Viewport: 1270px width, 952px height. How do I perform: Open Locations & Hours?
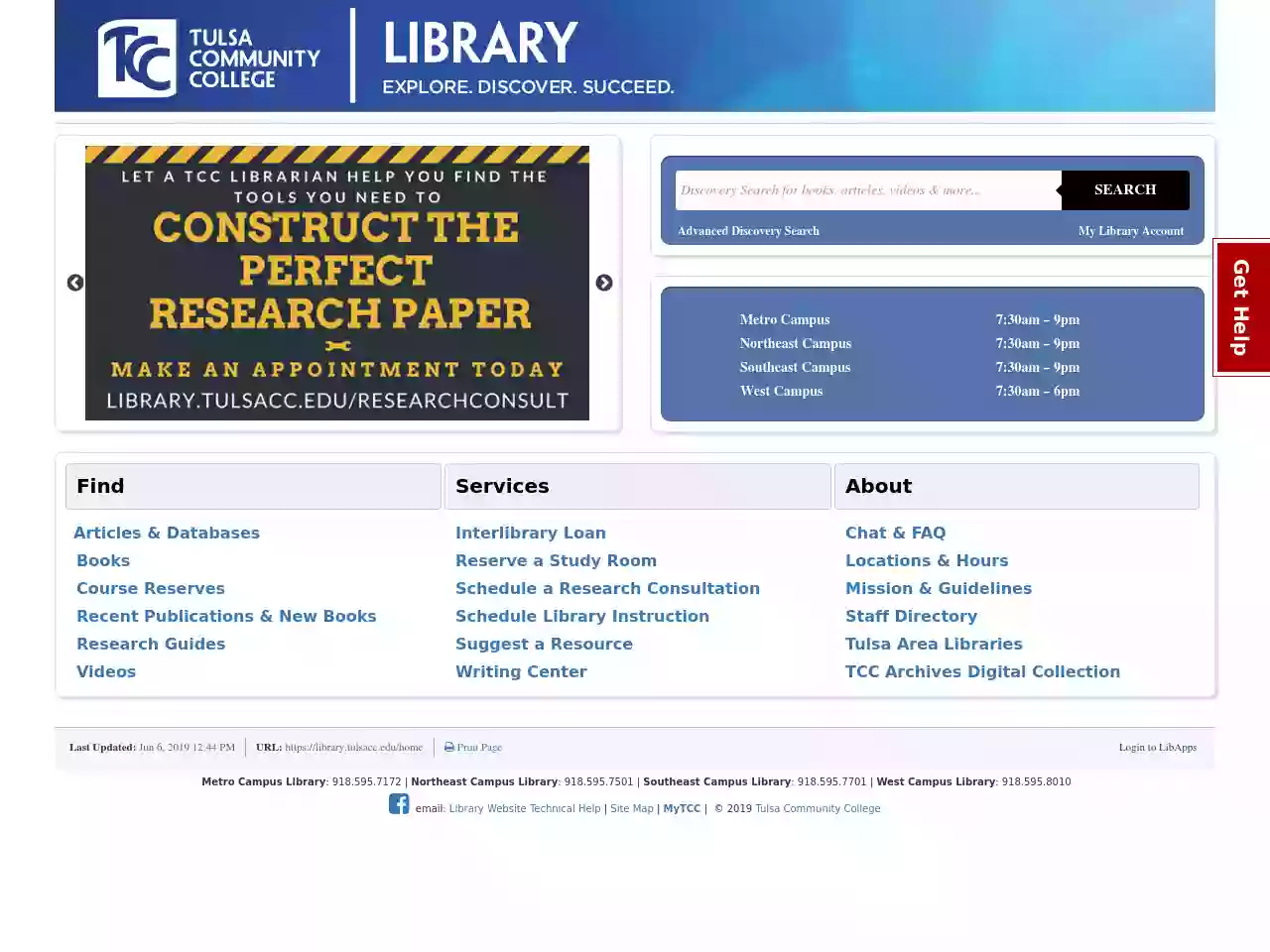coord(927,560)
